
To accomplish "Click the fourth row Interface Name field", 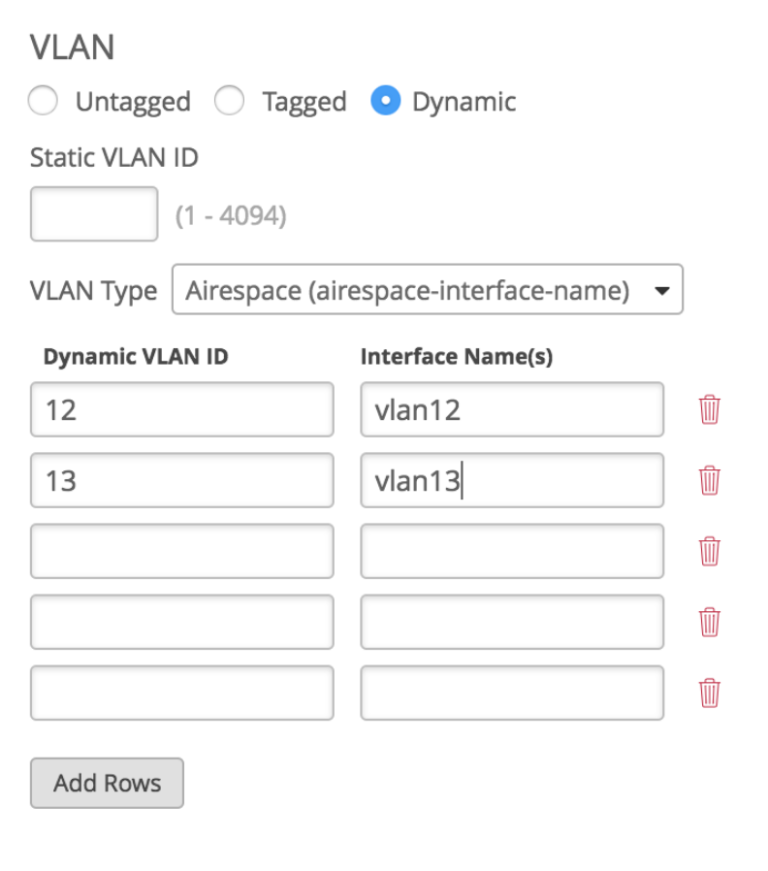I will pos(511,622).
